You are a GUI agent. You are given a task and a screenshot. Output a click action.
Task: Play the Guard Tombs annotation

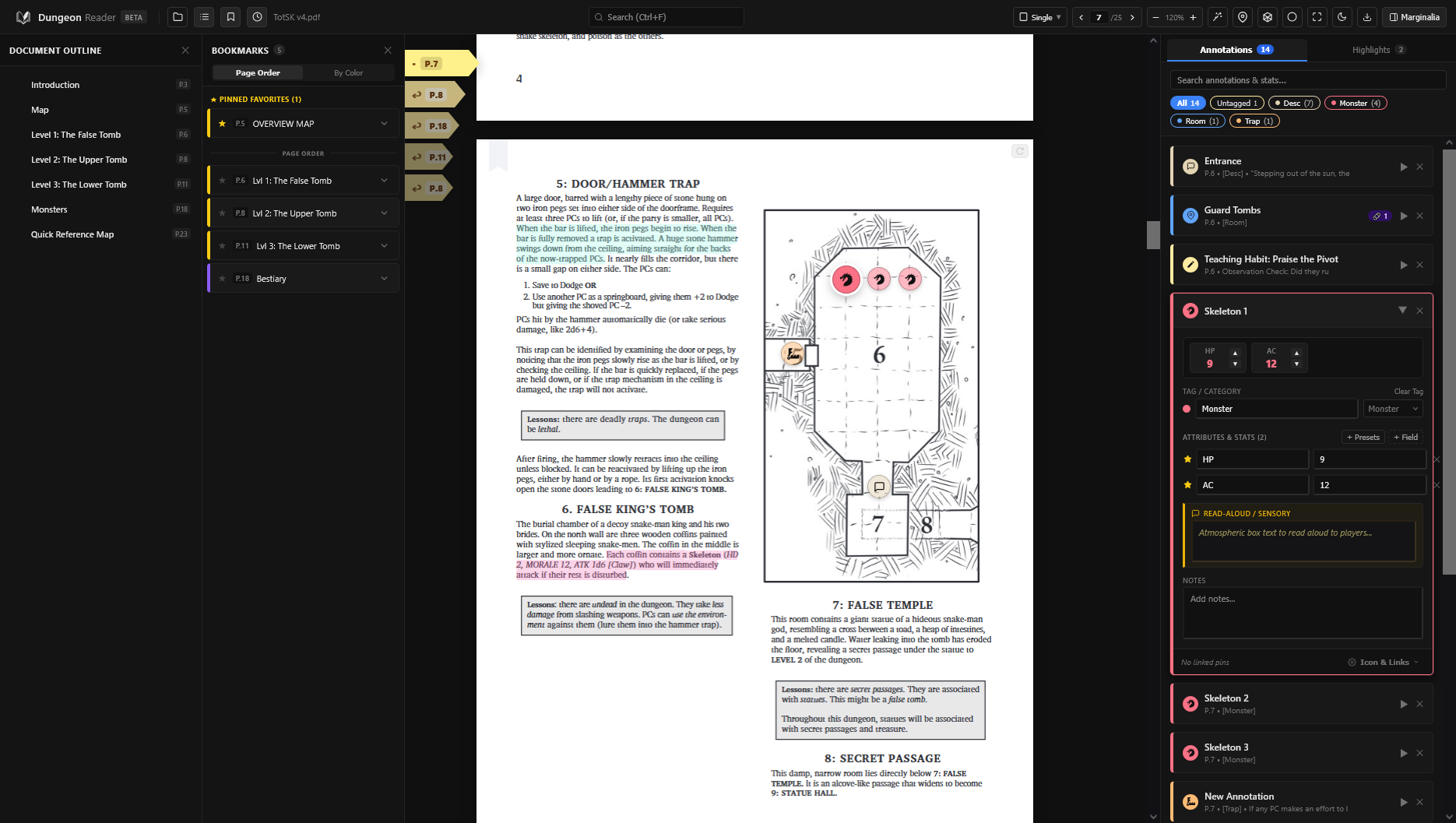click(x=1404, y=216)
